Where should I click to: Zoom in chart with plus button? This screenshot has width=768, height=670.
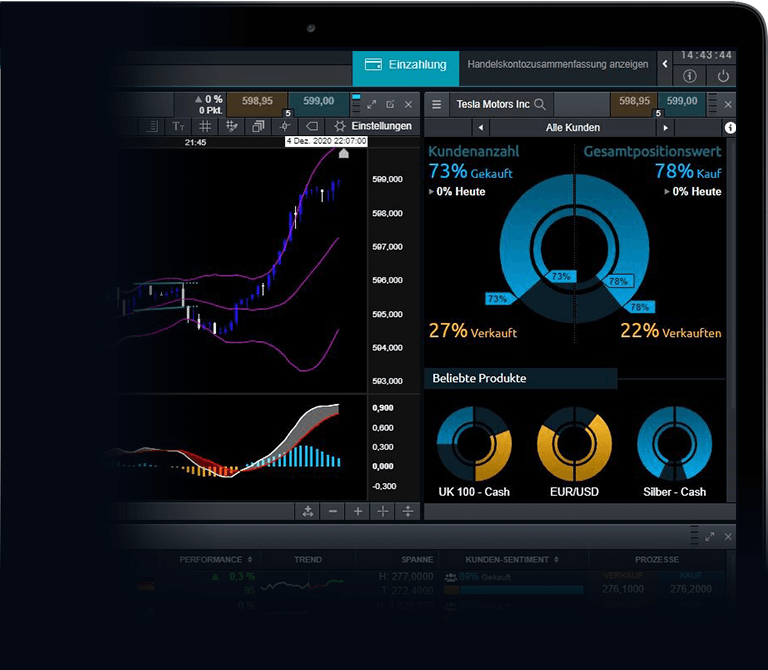click(x=358, y=511)
